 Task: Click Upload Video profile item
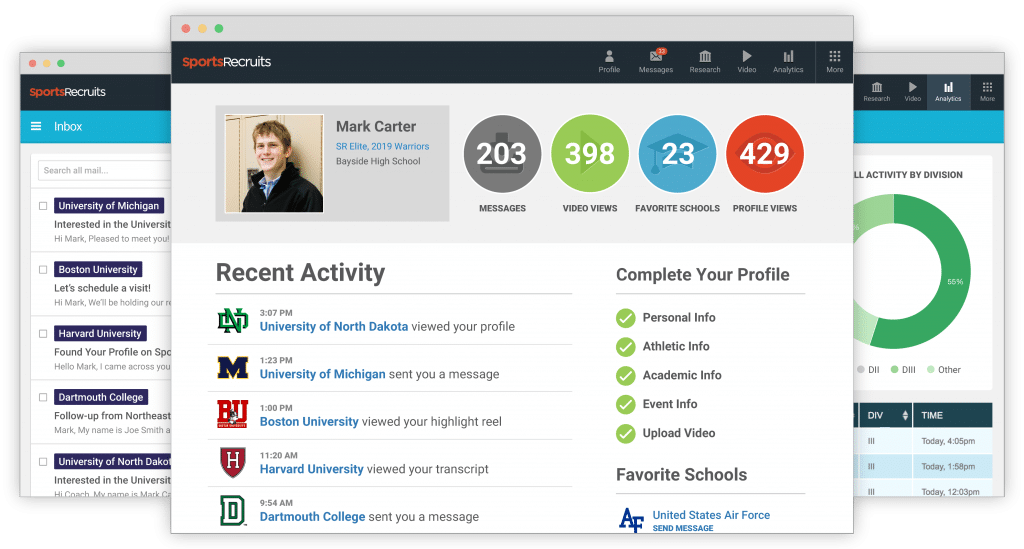tap(679, 433)
